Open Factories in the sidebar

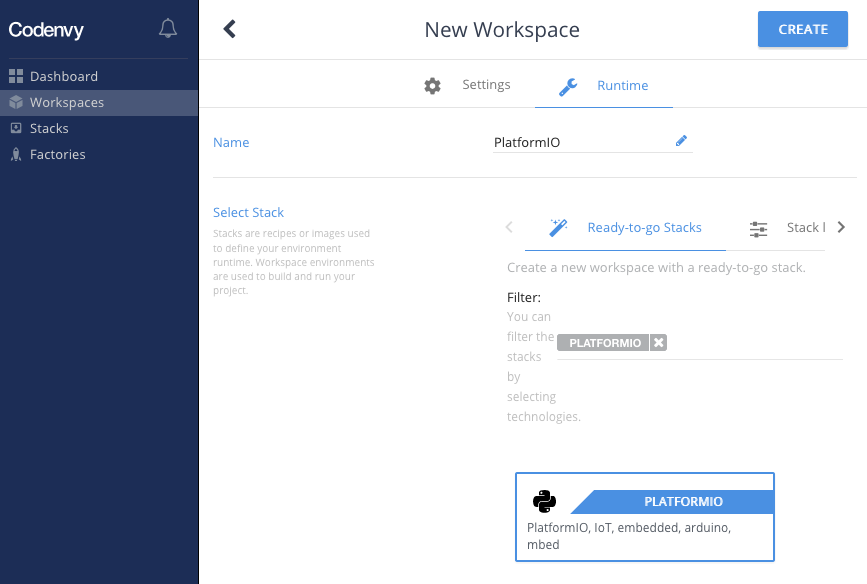click(x=99, y=154)
